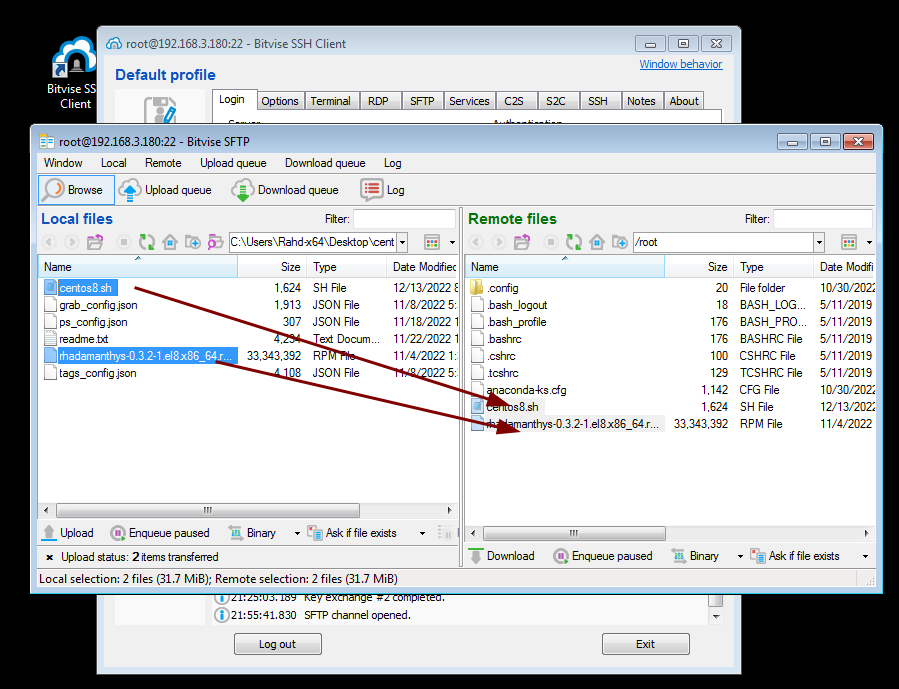Open upload Binary transfer mode dropdown
Screen dimensions: 899x689
[297, 533]
